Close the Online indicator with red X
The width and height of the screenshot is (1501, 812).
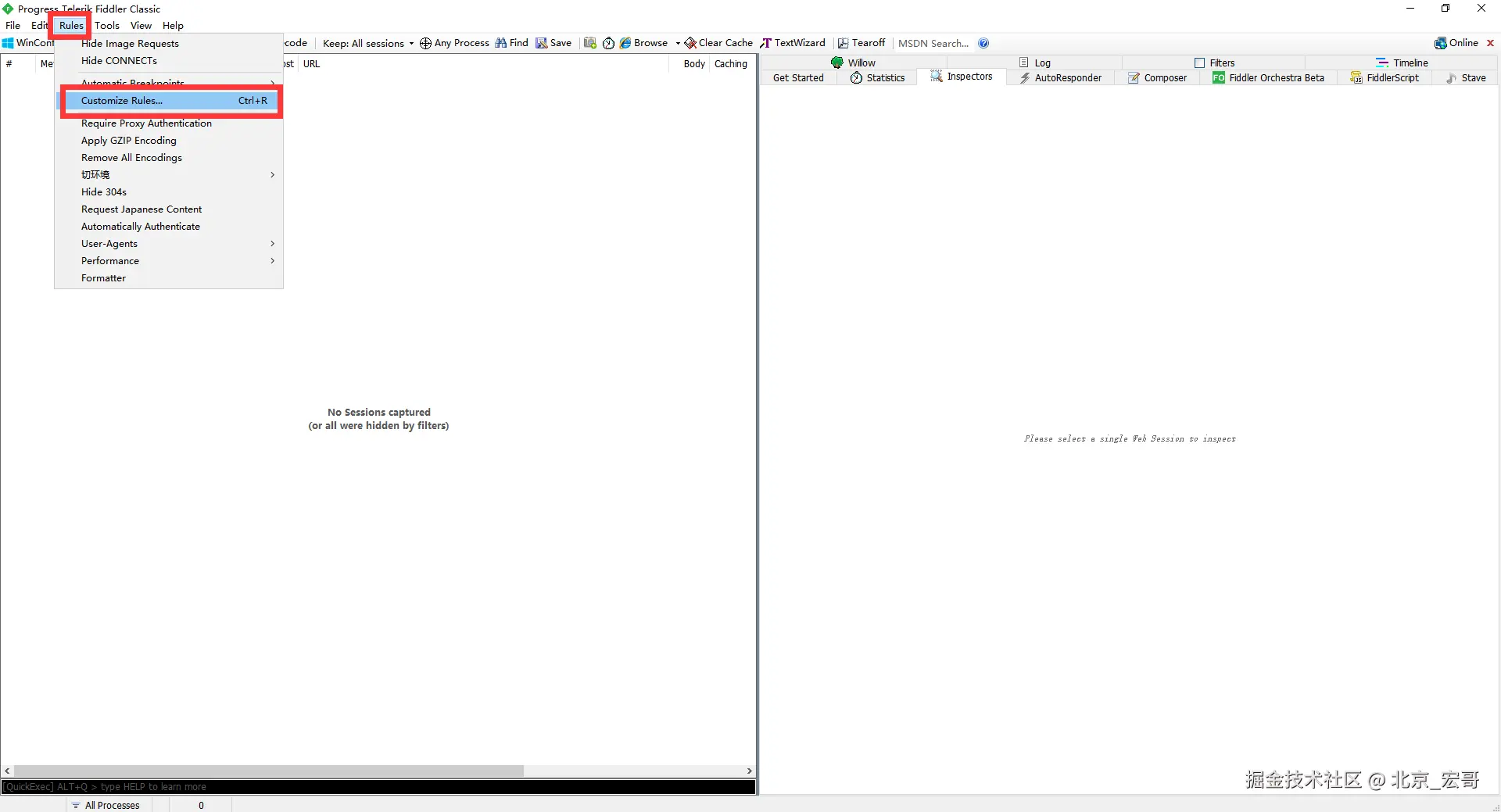click(1490, 43)
